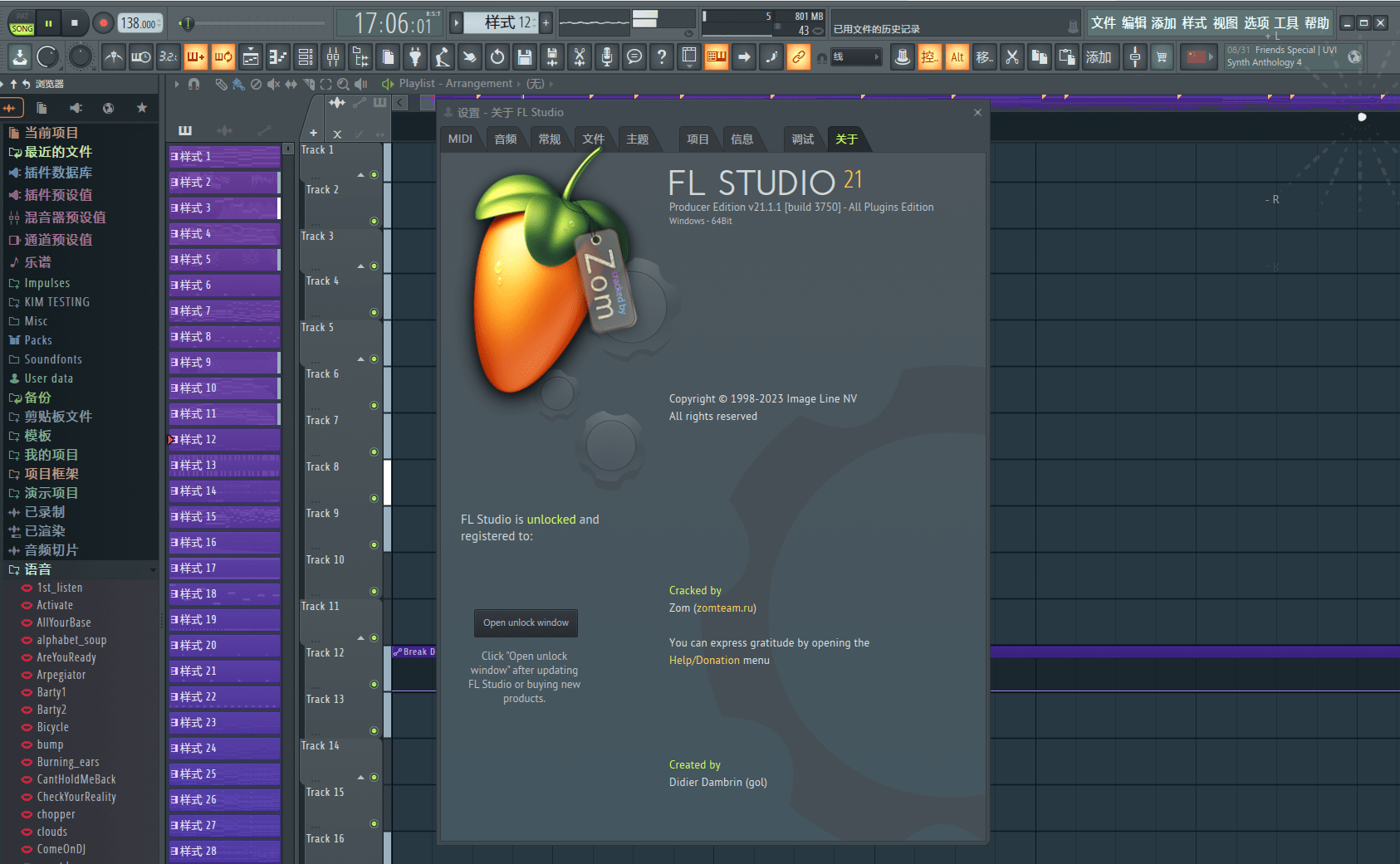Open the tempo tapper icon

443,57
